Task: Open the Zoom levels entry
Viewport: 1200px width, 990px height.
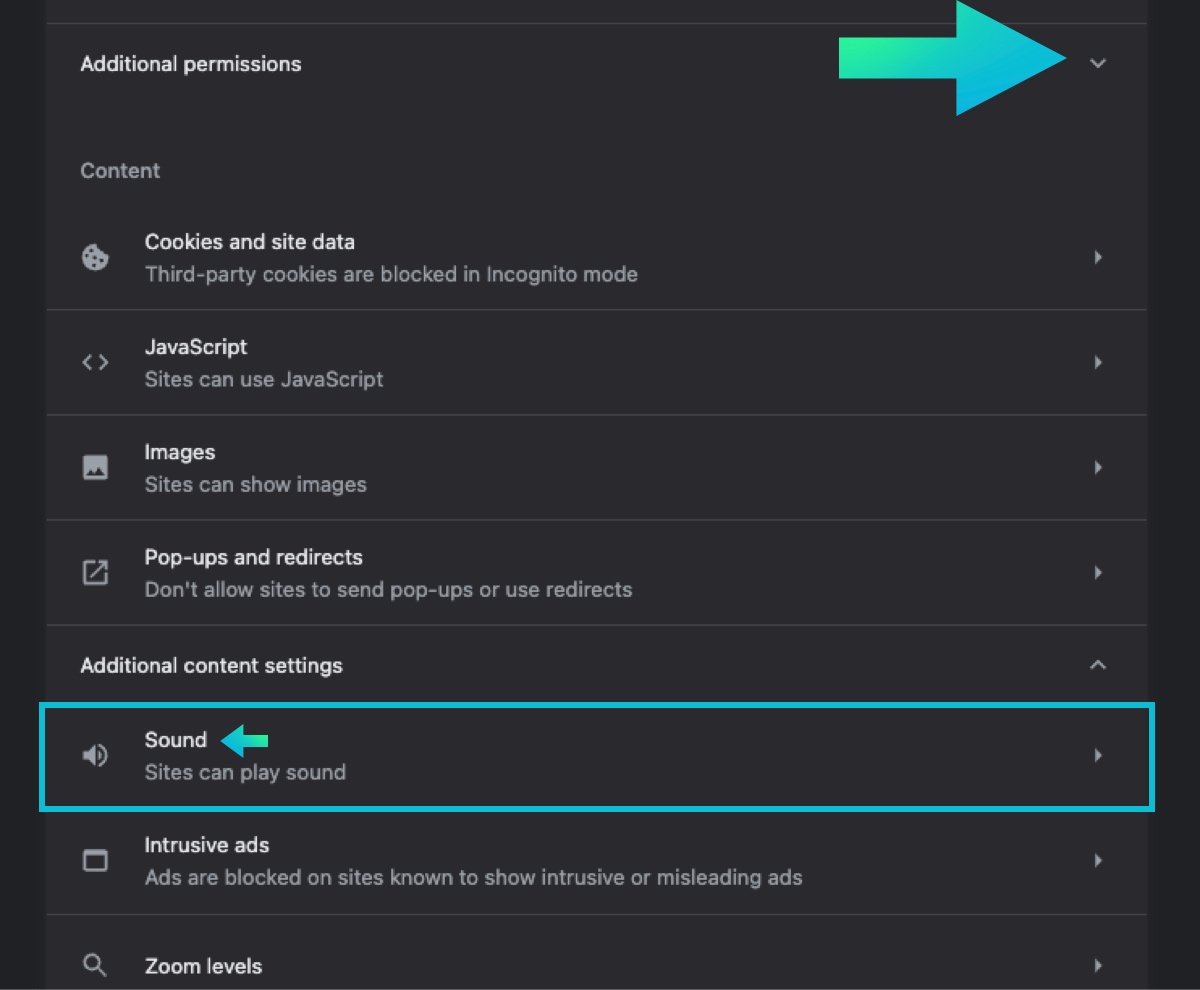Action: 203,966
